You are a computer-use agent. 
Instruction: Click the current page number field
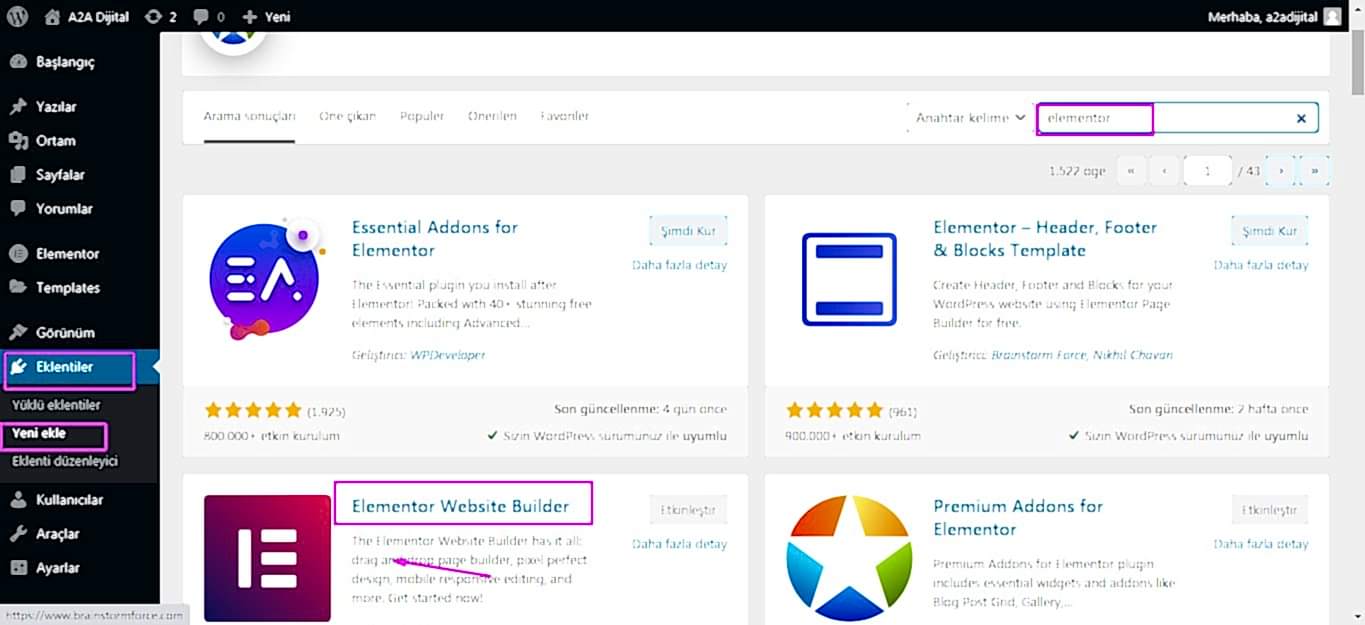point(1207,171)
